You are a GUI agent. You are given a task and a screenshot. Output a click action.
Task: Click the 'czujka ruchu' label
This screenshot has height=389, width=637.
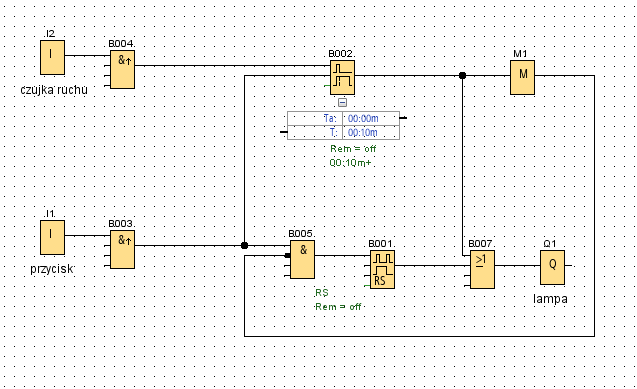54,90
